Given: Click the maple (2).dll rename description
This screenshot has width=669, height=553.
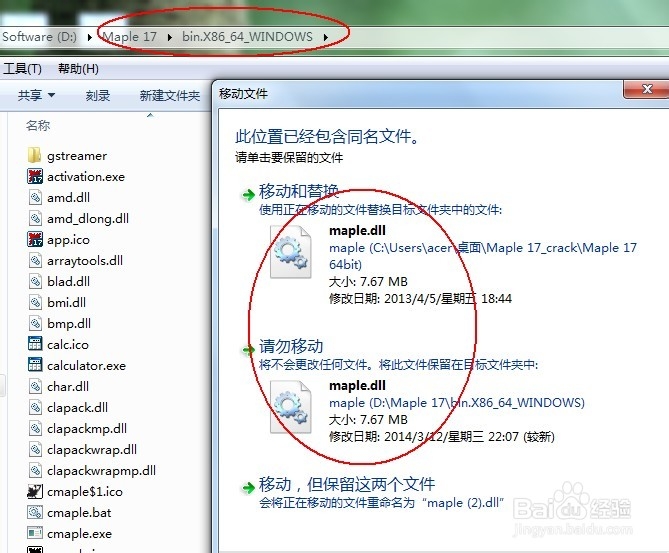Looking at the screenshot, I should pos(382,503).
